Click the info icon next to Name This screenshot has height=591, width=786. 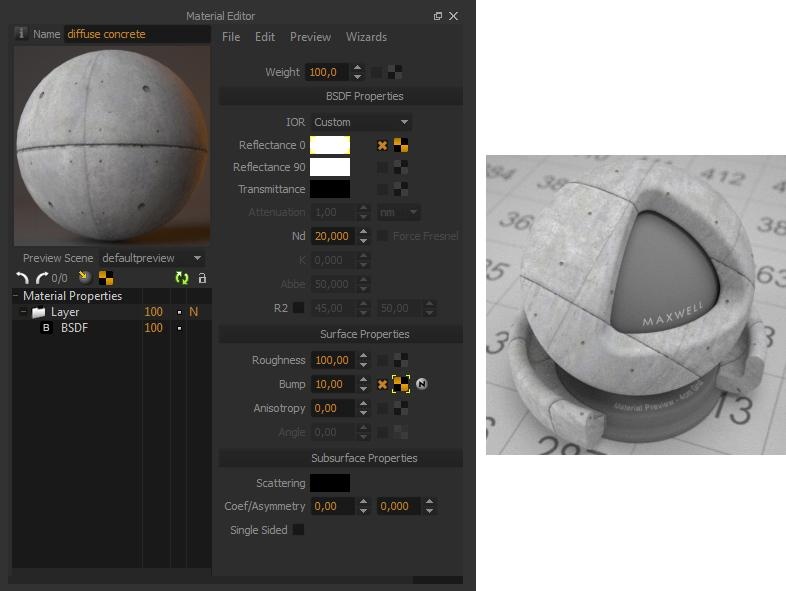[x=22, y=34]
